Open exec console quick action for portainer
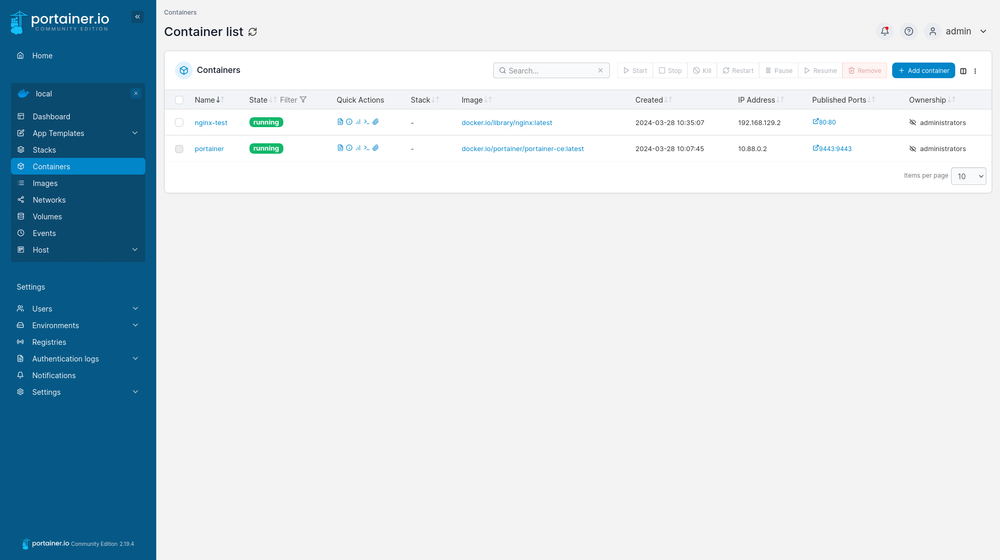Viewport: 1000px width, 560px height. pyautogui.click(x=367, y=148)
